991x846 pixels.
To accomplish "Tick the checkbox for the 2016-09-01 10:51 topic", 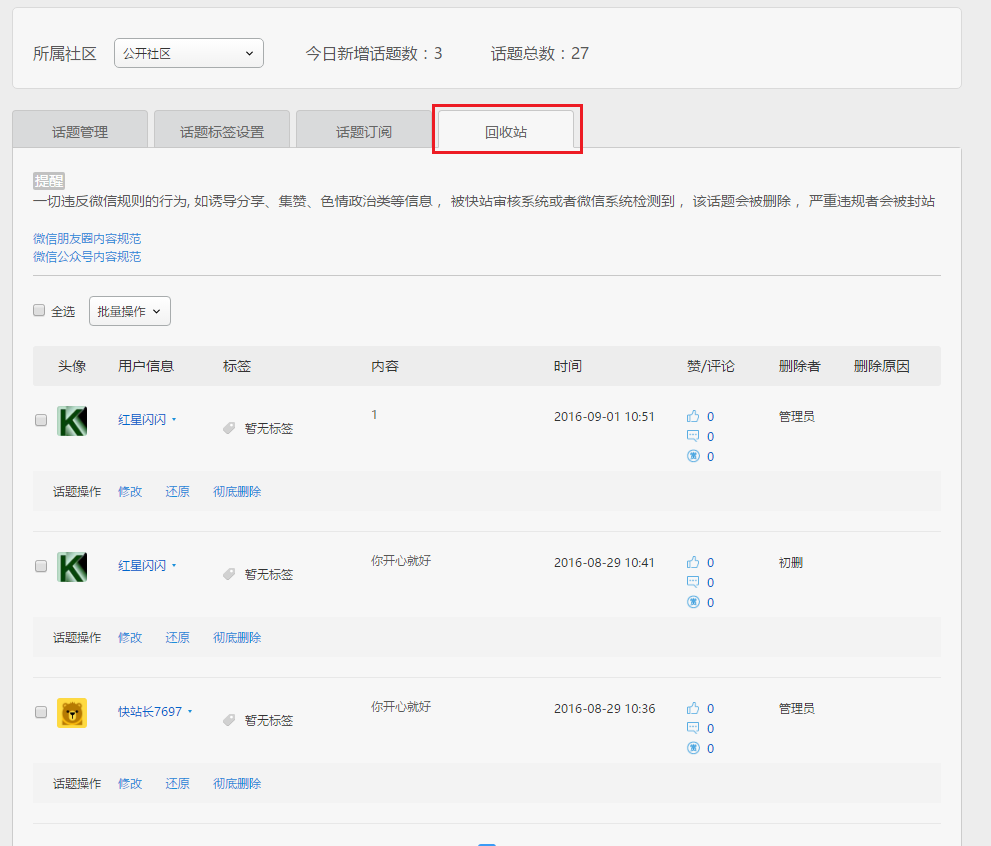I will (41, 421).
